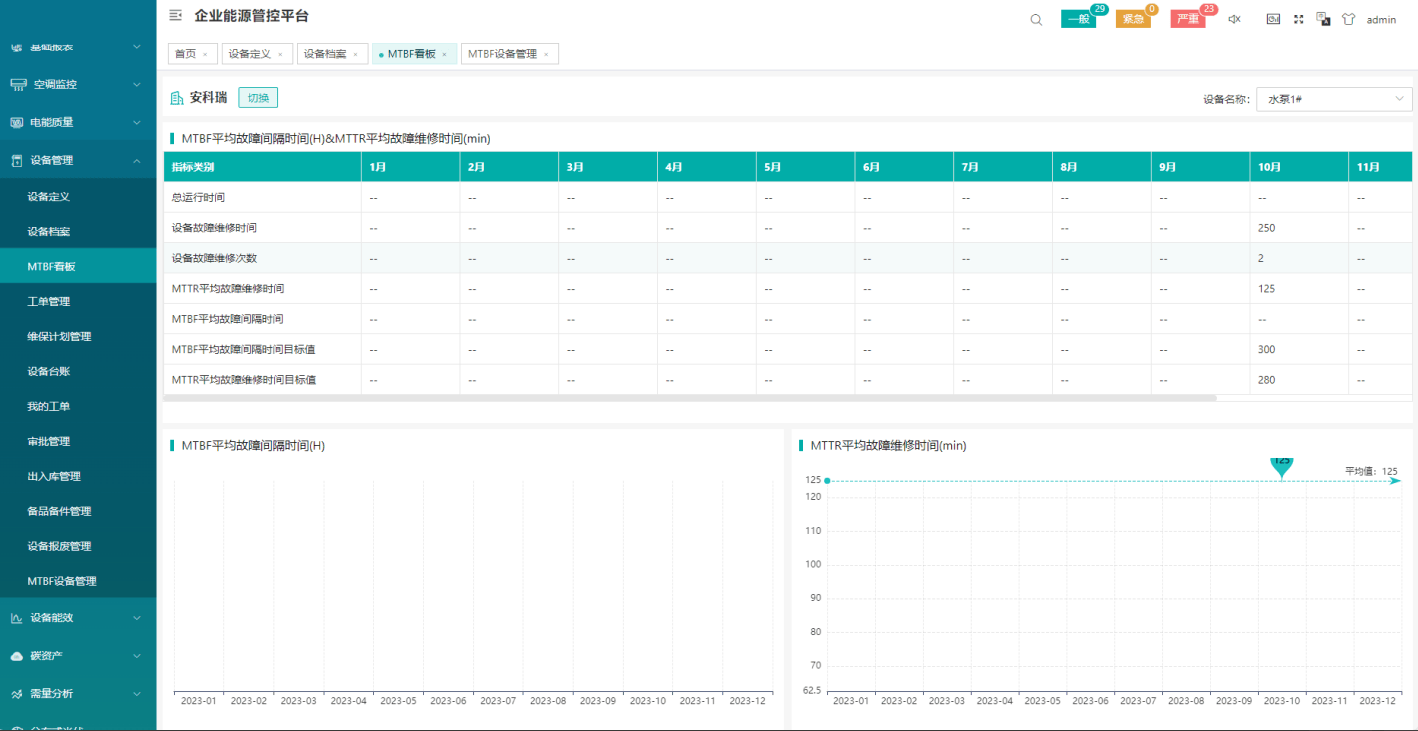Image resolution: width=1418 pixels, height=731 pixels.
Task: Click the 安科瑞 building icon
Action: (x=177, y=98)
